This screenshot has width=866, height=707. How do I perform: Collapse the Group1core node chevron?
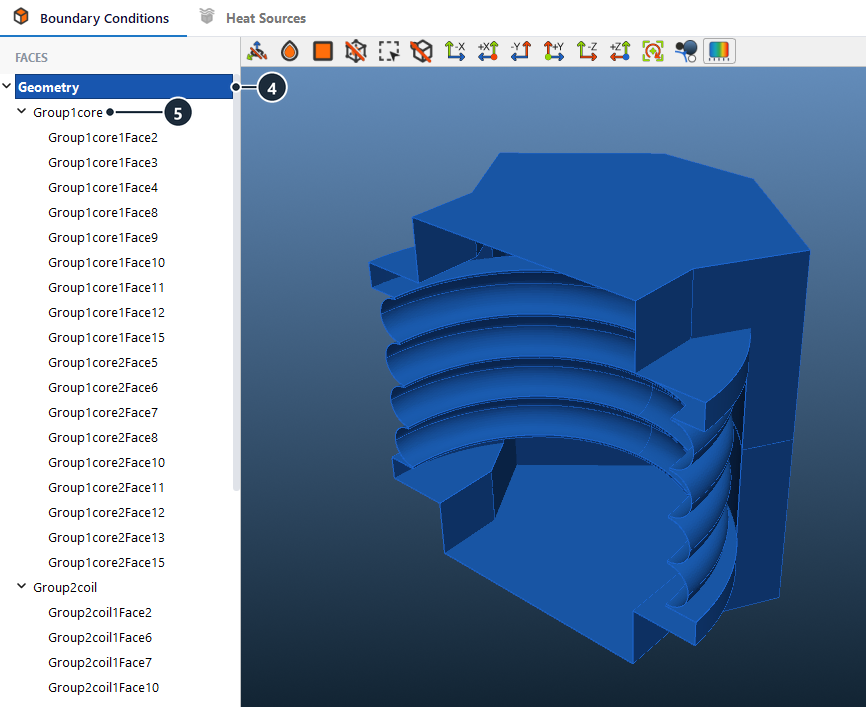22,112
